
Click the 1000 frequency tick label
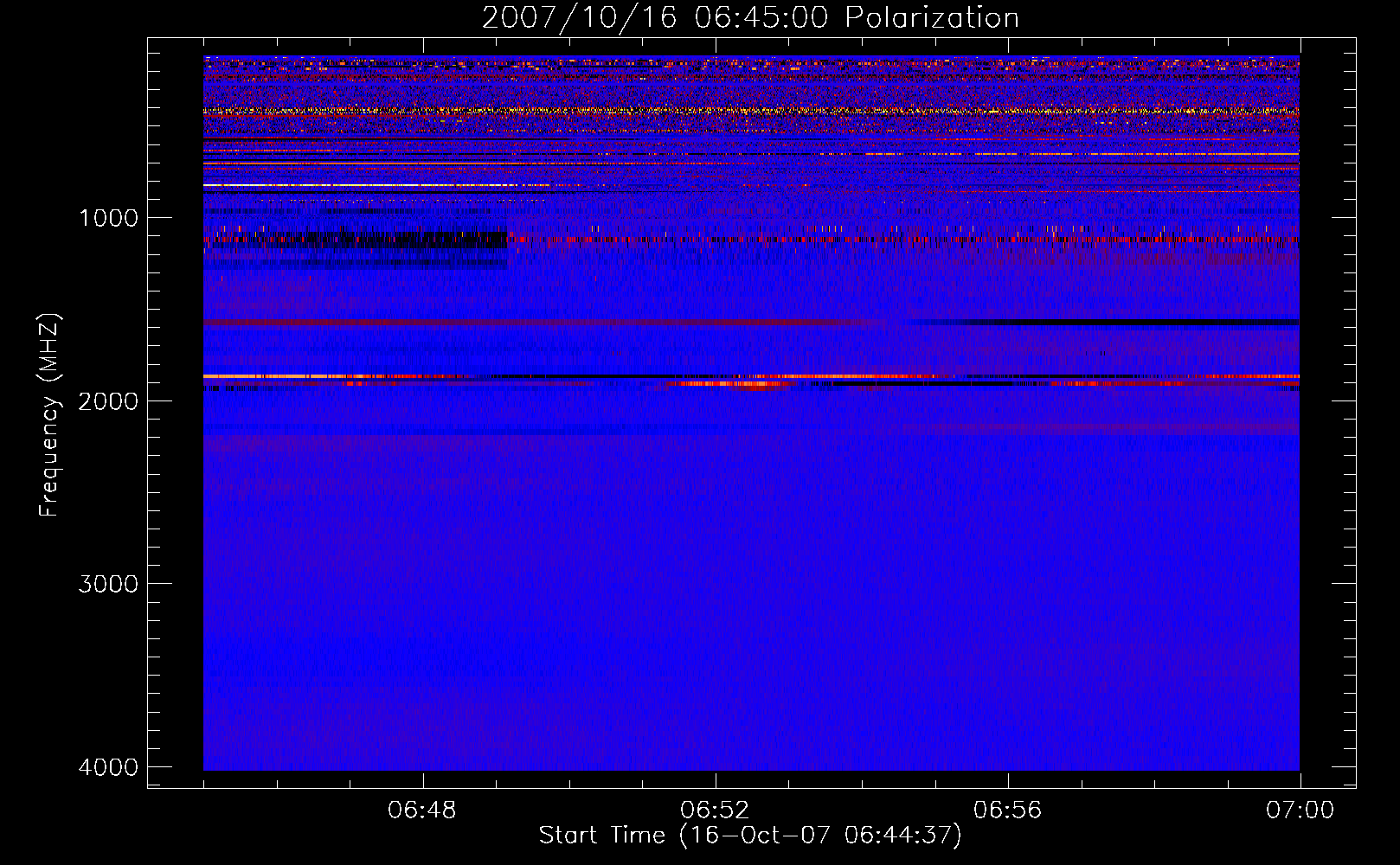108,218
